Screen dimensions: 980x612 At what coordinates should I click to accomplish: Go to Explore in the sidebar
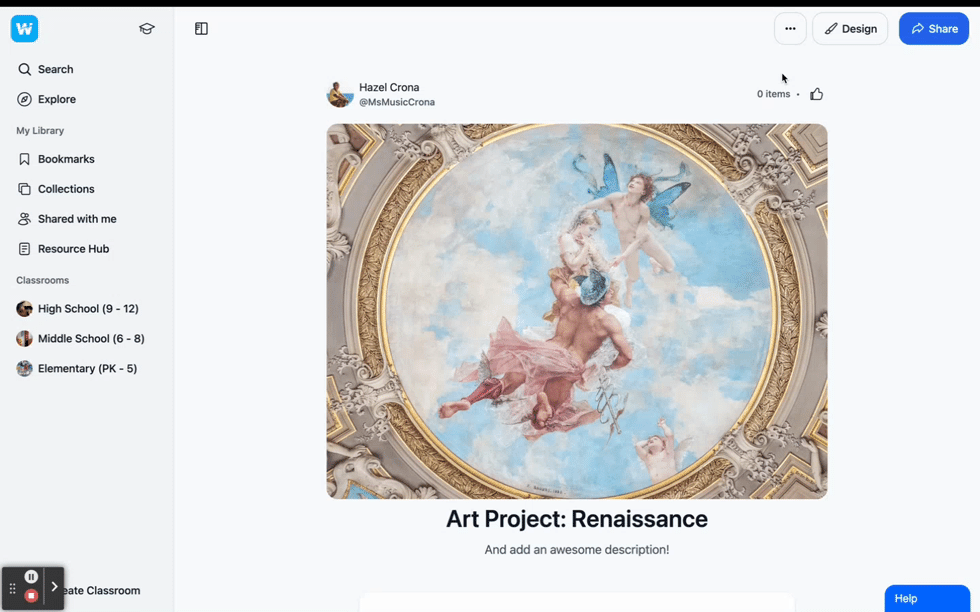[56, 99]
